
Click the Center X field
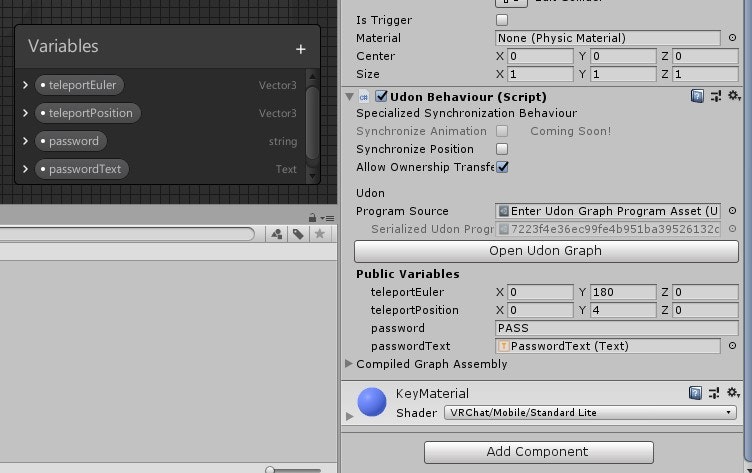(540, 56)
